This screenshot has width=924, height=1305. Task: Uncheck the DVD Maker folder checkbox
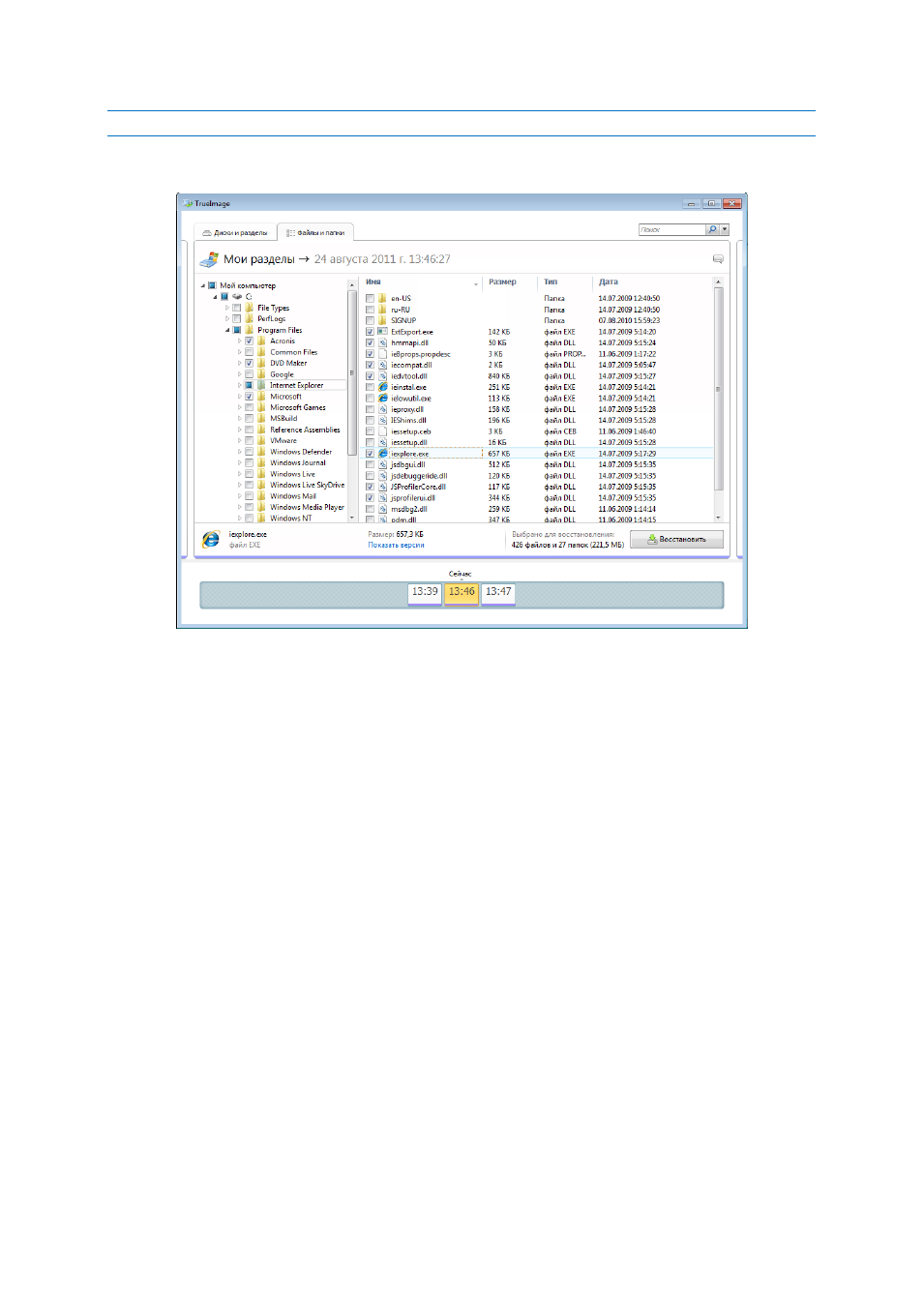point(249,364)
